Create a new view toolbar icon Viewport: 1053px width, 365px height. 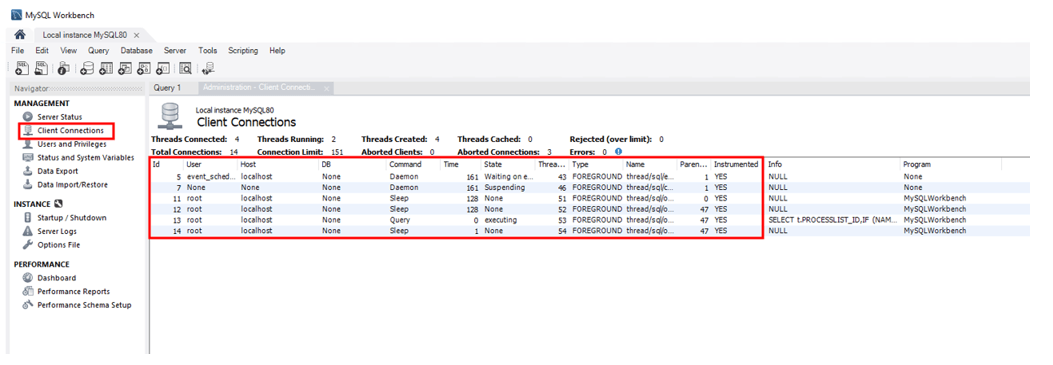(x=125, y=68)
